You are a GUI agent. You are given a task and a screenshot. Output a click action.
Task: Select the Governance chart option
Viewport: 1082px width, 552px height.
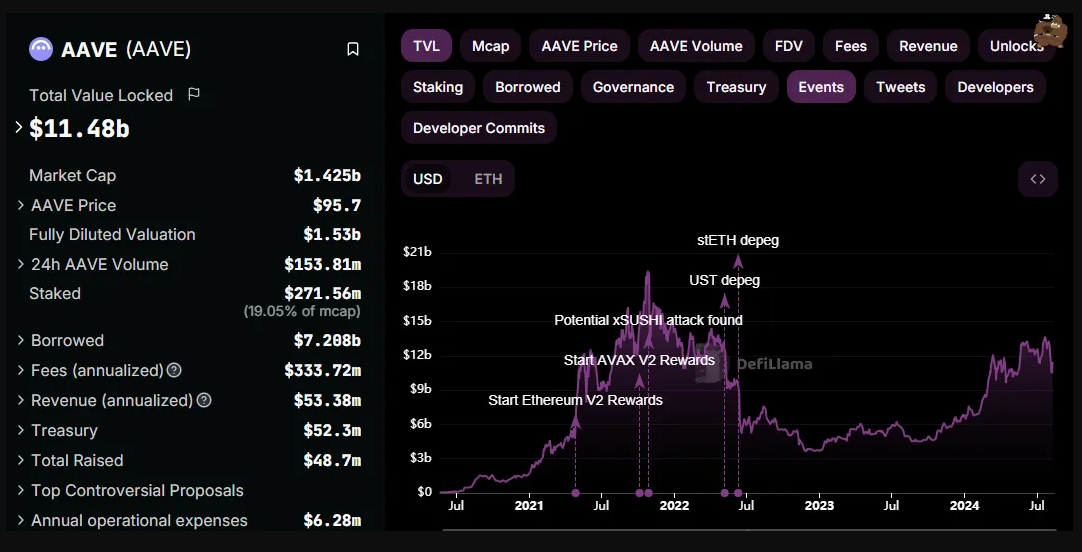tap(633, 87)
